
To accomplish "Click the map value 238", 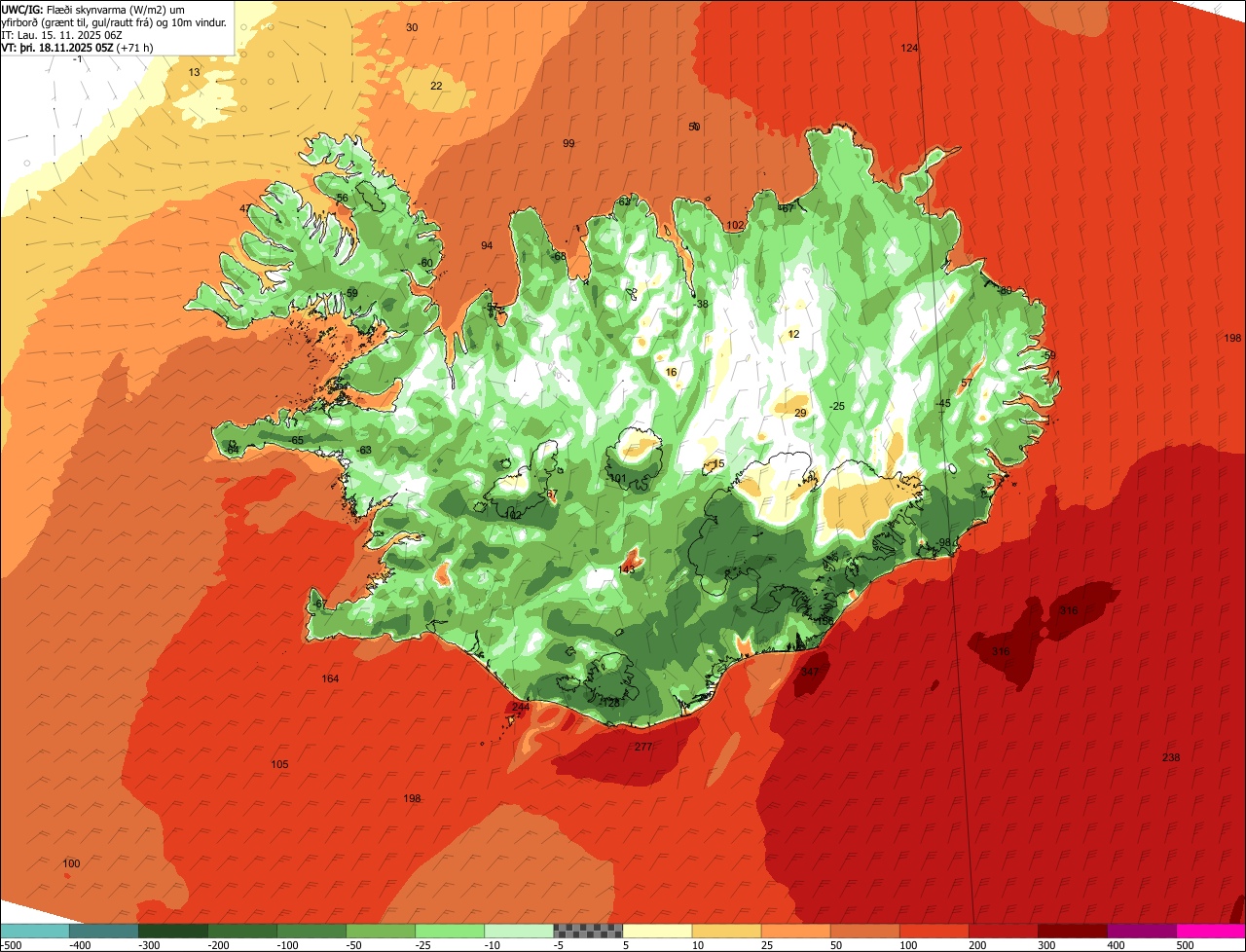I will 1171,757.
